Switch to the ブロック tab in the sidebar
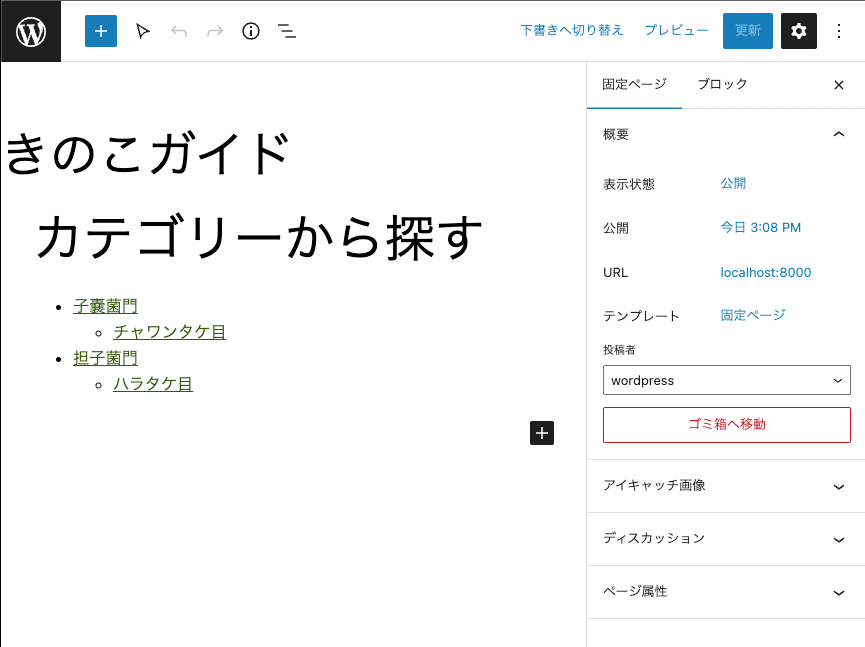Viewport: 865px width, 647px height. (720, 84)
